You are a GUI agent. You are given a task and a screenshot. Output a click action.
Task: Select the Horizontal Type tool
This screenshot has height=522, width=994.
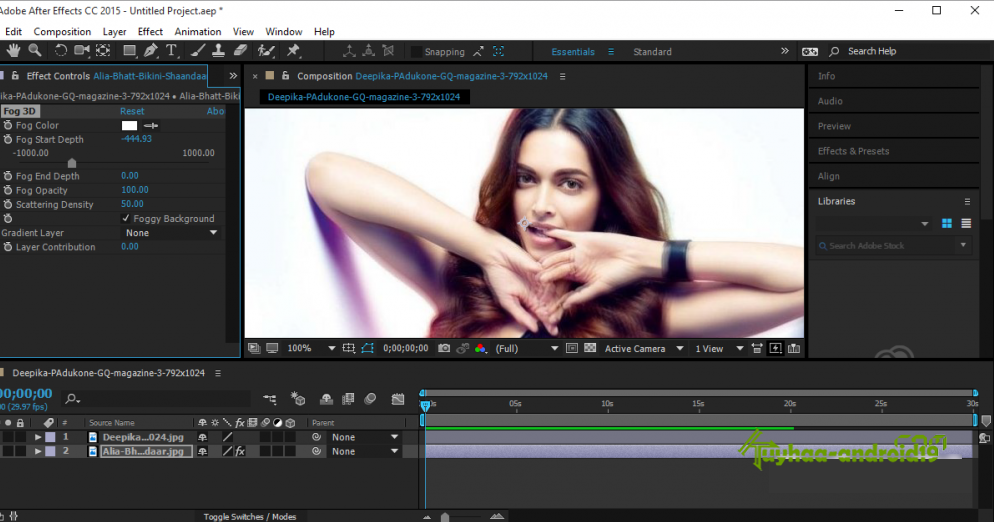171,51
